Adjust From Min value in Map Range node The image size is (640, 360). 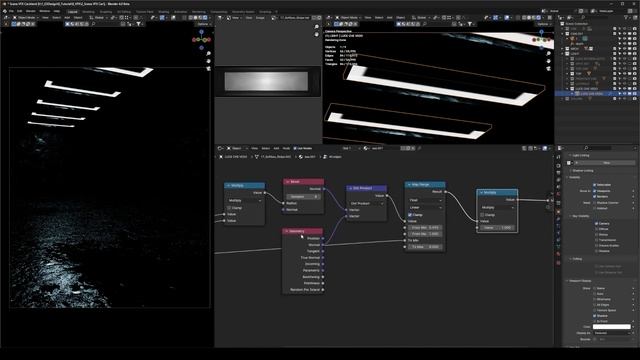pos(425,227)
